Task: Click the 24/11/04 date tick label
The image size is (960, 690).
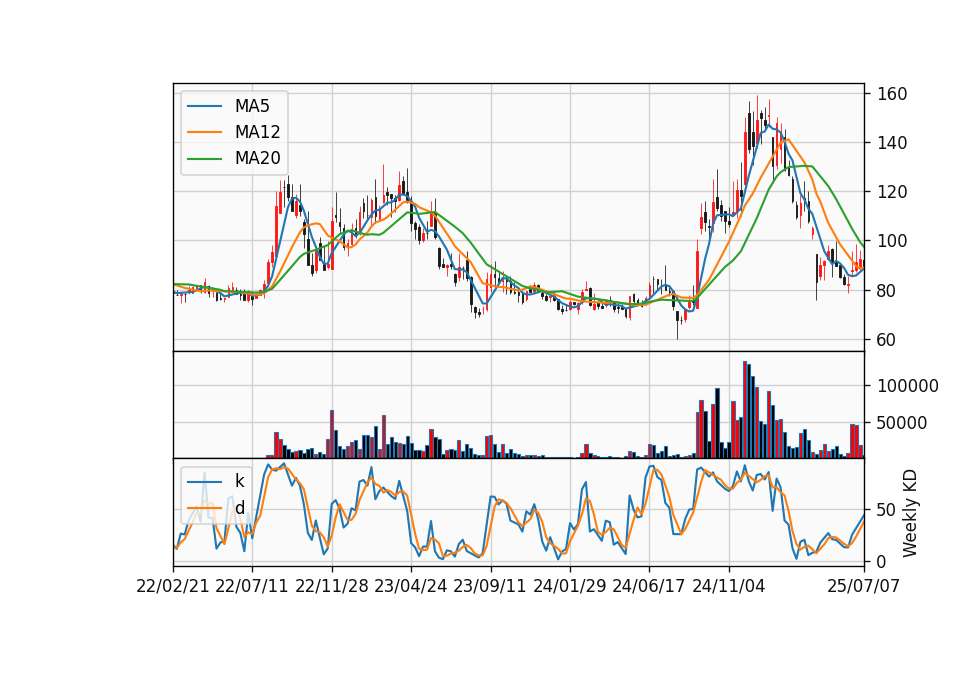Action: coord(729,586)
